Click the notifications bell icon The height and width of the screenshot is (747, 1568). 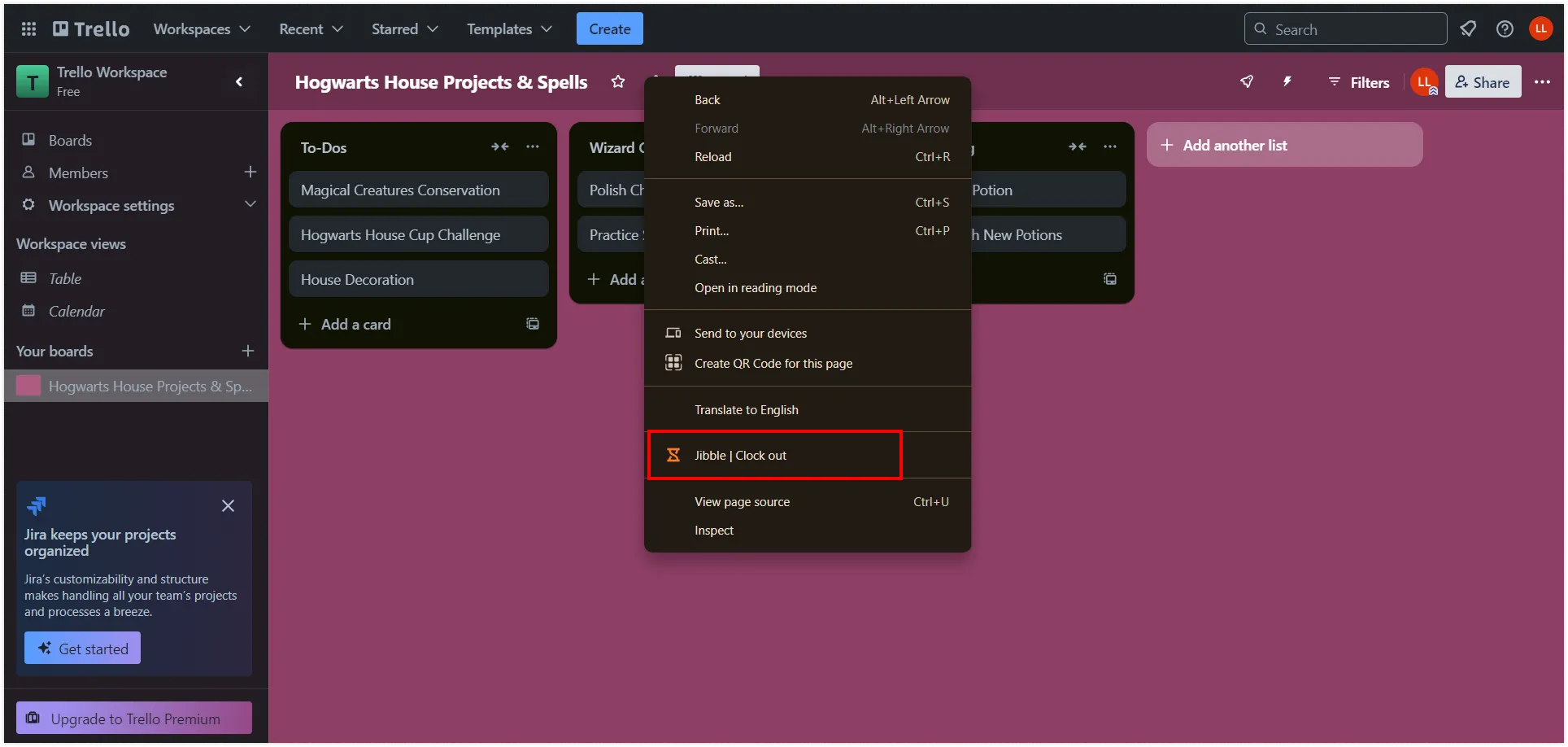coord(1468,29)
